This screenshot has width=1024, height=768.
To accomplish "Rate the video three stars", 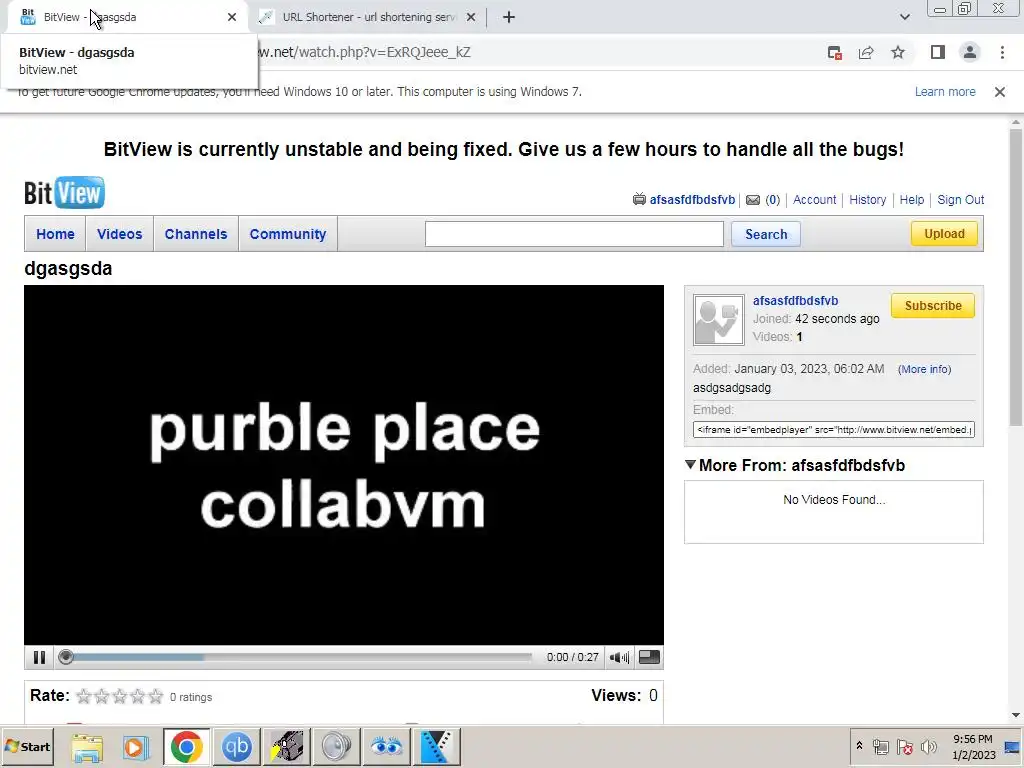I will point(120,696).
